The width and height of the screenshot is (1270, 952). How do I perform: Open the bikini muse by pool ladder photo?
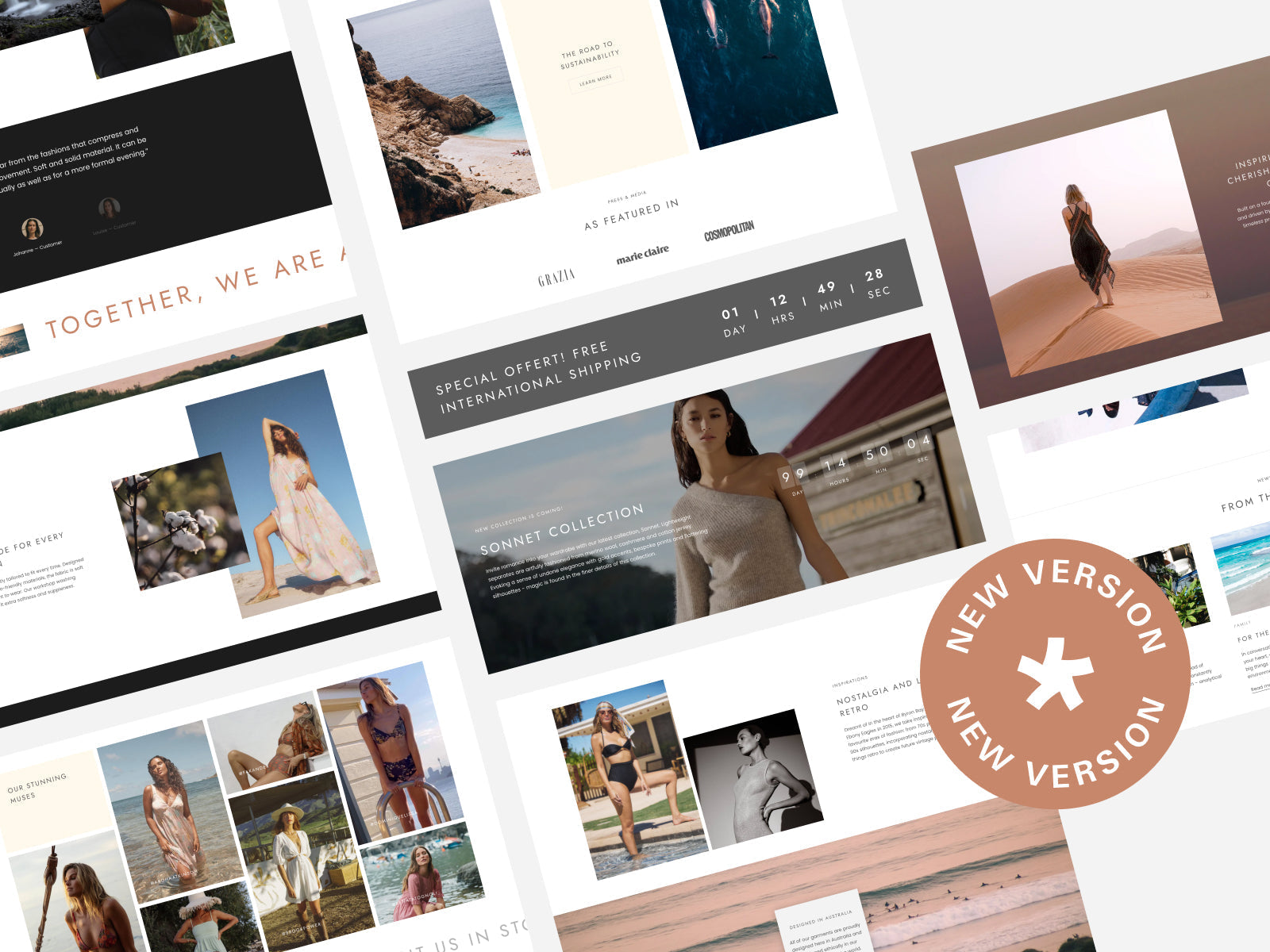pyautogui.click(x=391, y=751)
